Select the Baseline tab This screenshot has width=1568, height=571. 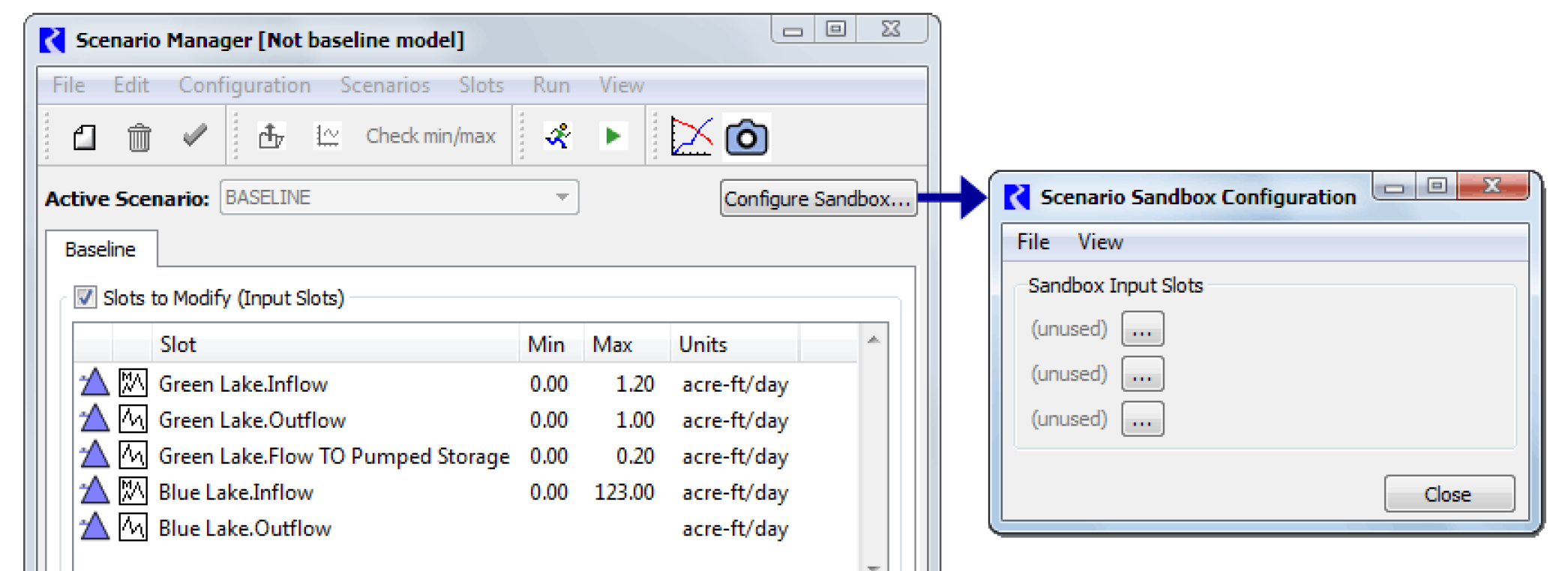tap(100, 249)
